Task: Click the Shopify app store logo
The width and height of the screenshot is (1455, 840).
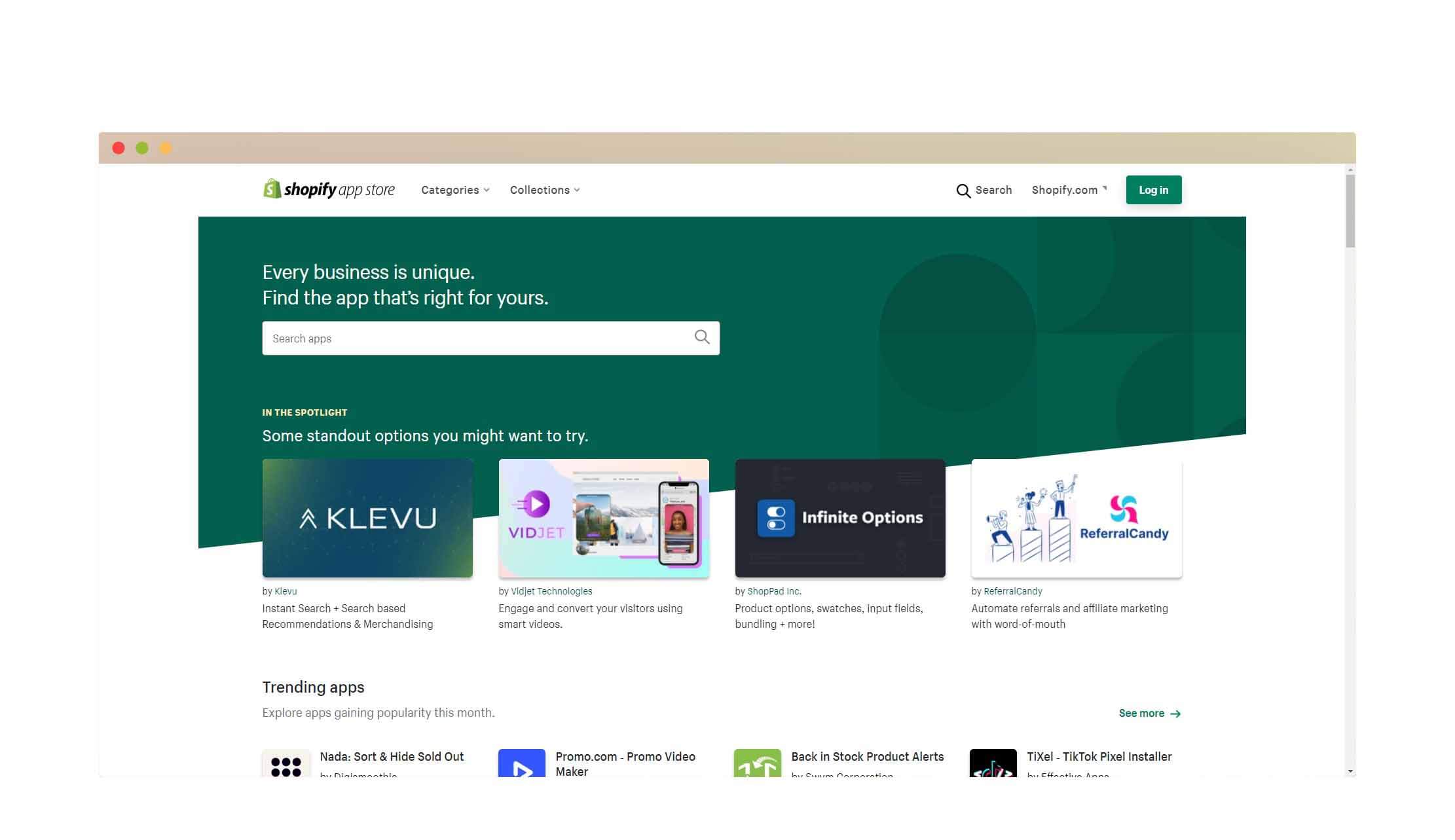Action: [329, 189]
